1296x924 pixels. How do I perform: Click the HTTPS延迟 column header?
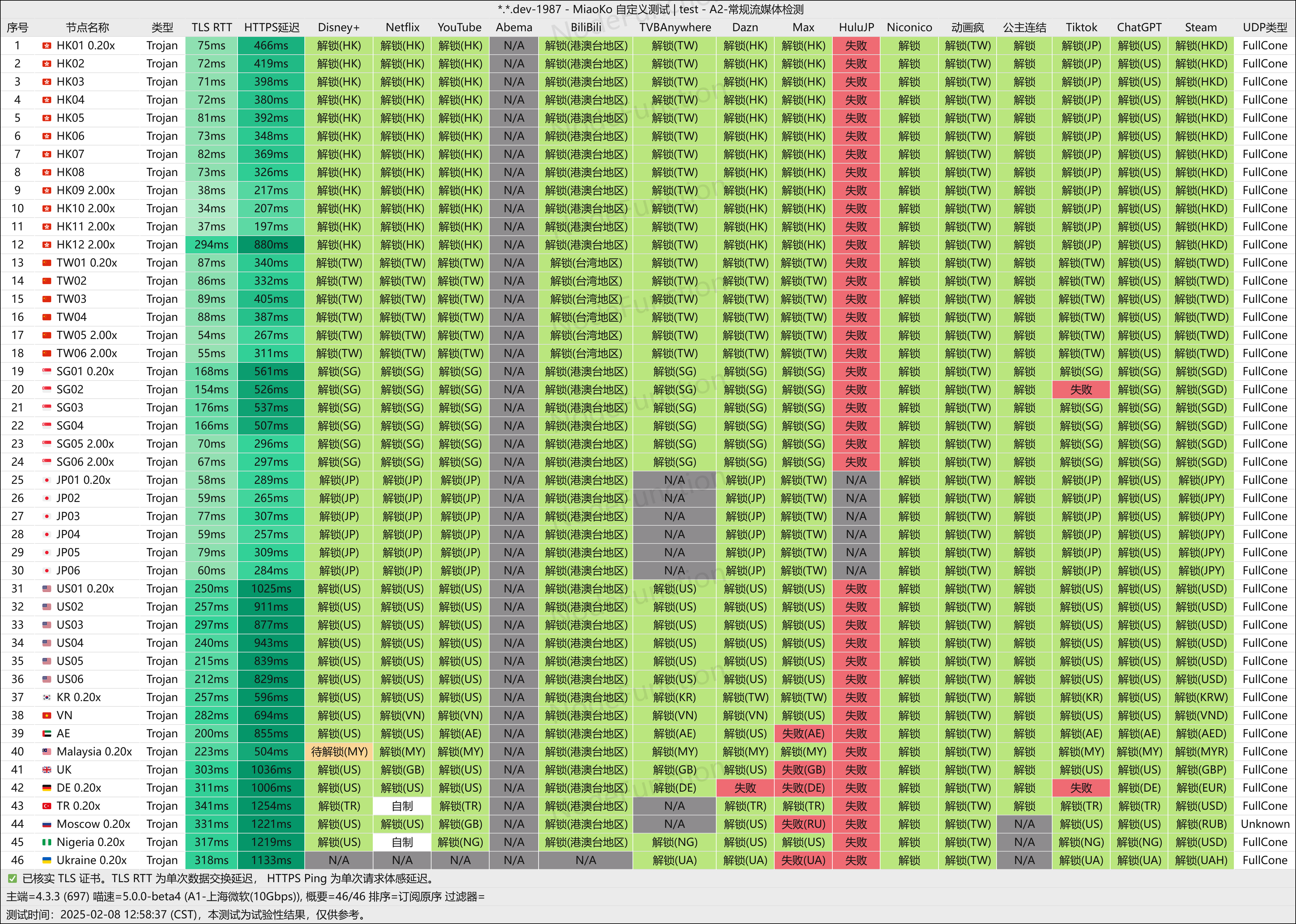[x=271, y=27]
